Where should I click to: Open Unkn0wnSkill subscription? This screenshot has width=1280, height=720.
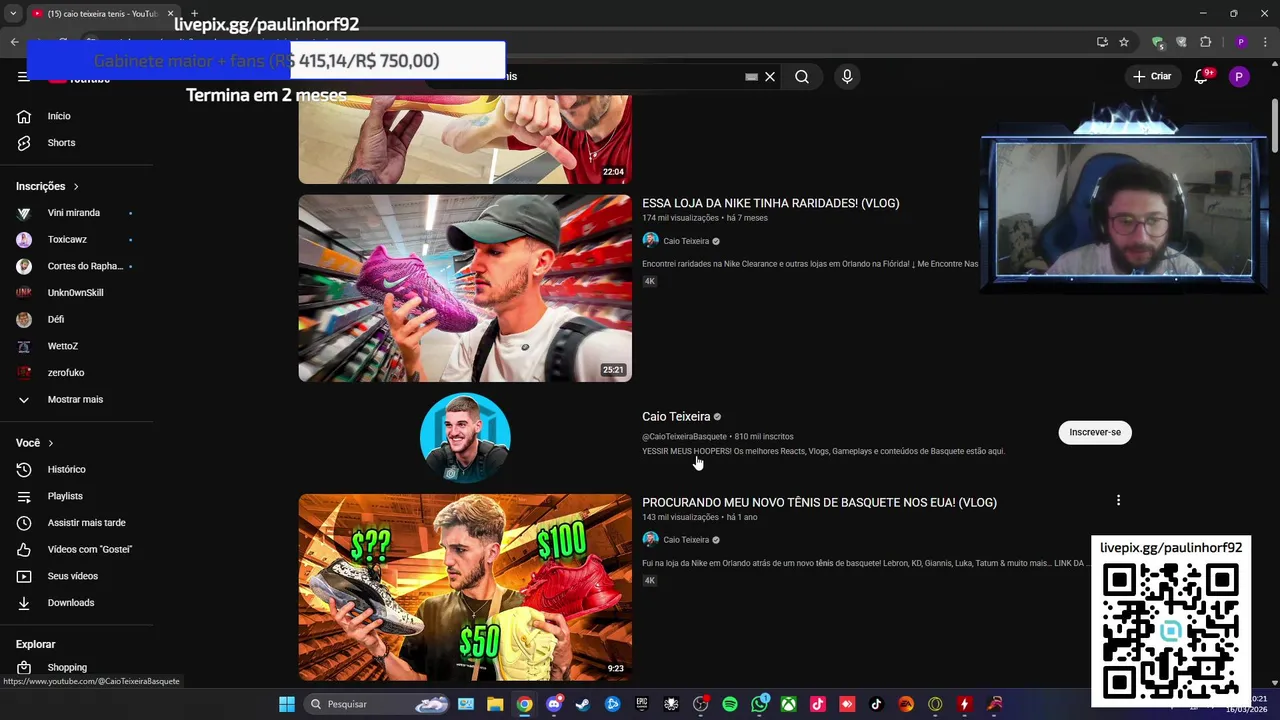coord(76,293)
